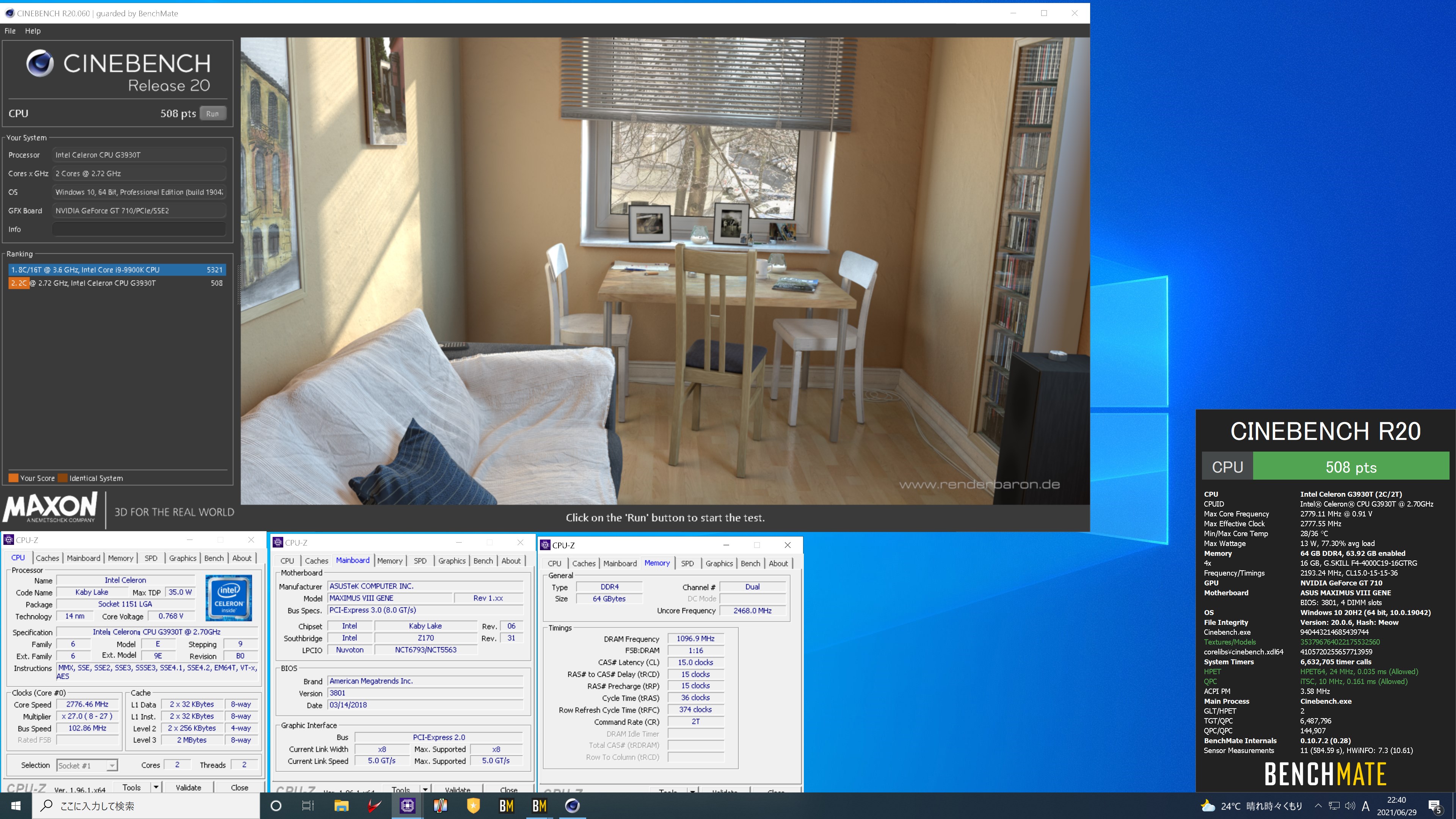Click the IME 'A' input mode indicator

coord(1365,806)
